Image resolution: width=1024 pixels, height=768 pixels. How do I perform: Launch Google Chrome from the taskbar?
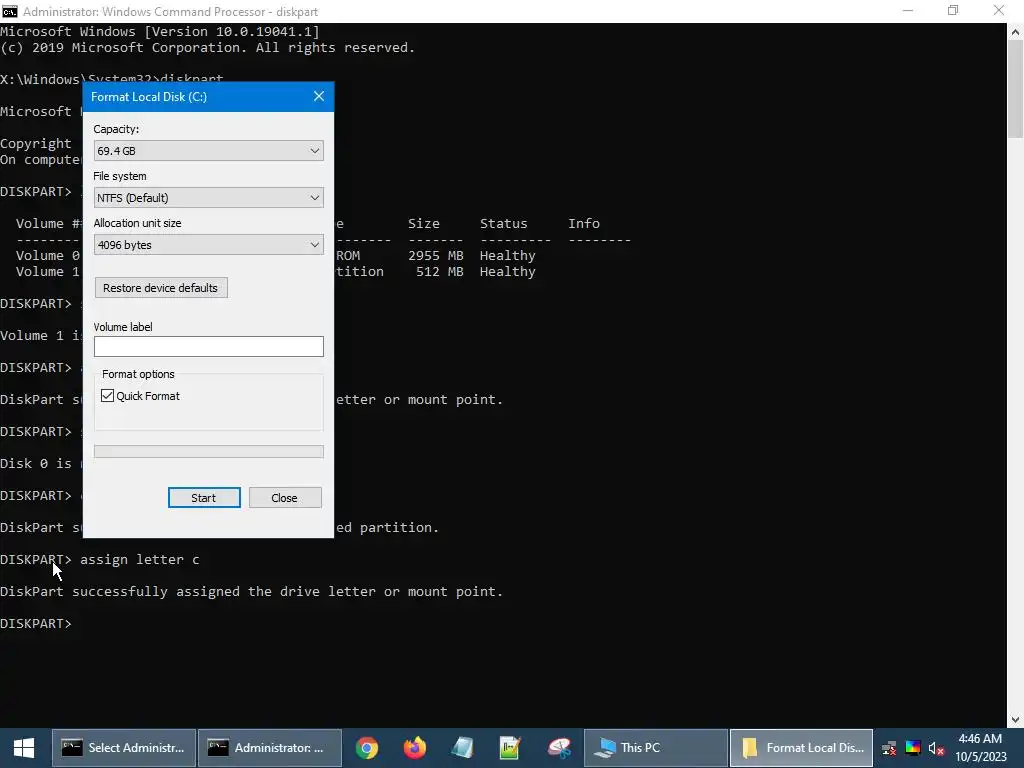(x=366, y=748)
